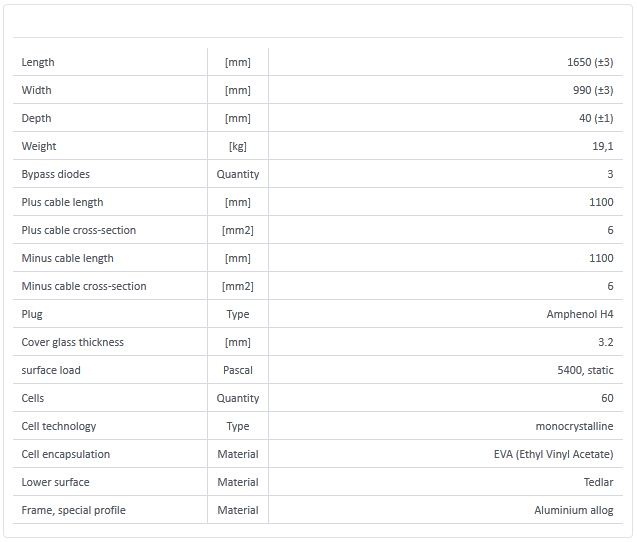This screenshot has width=637, height=542.
Task: Click the Frame, special profile label
Action: coord(74,510)
